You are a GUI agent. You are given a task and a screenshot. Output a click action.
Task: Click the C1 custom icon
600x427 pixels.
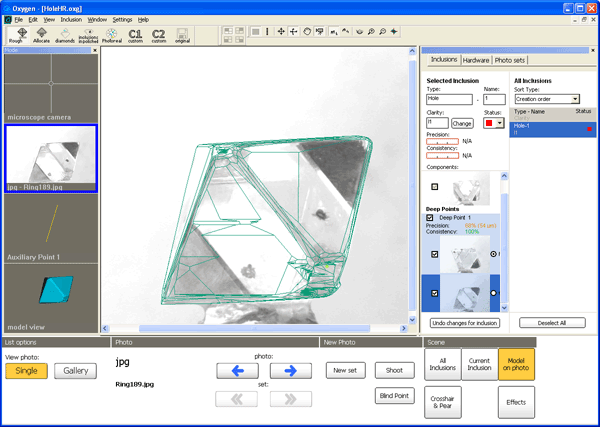pos(135,34)
